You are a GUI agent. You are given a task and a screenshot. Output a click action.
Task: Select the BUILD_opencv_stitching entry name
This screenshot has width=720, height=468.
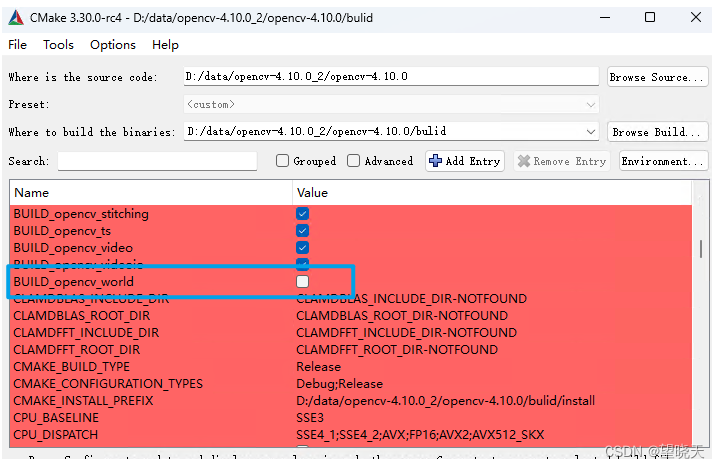pos(81,214)
